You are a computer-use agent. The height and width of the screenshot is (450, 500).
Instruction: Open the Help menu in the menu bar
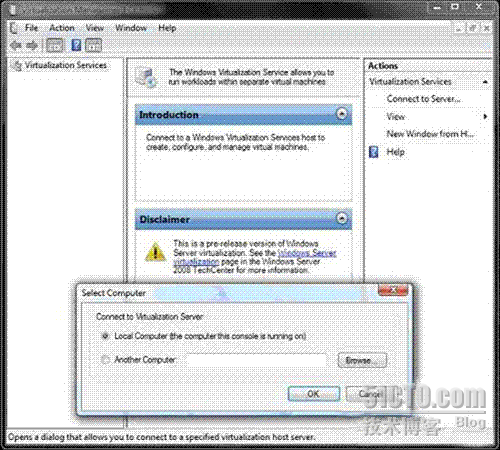[x=167, y=28]
